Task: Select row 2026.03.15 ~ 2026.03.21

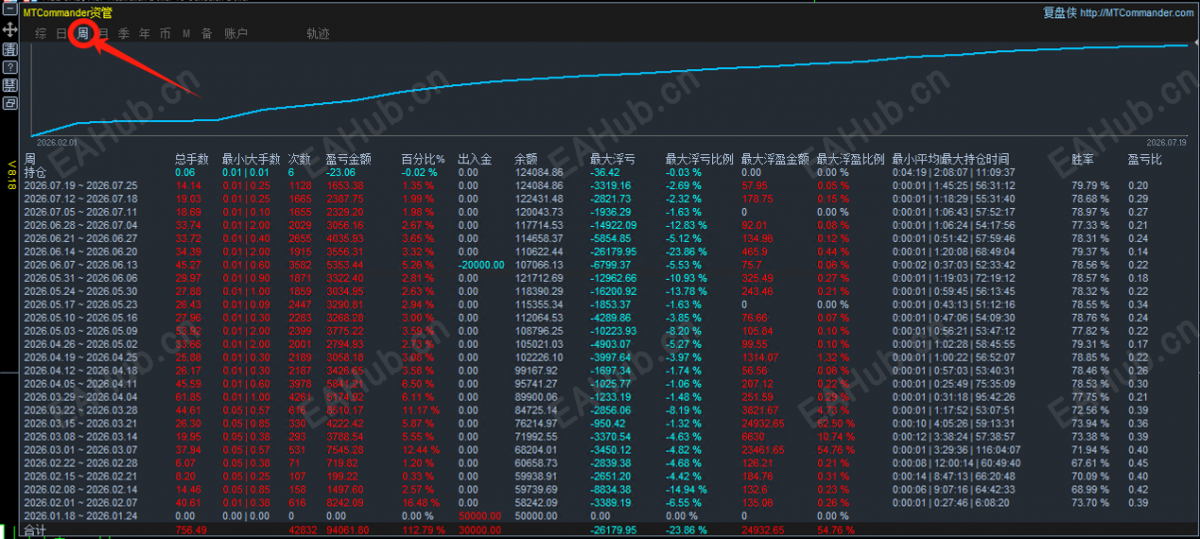Action: (81, 423)
